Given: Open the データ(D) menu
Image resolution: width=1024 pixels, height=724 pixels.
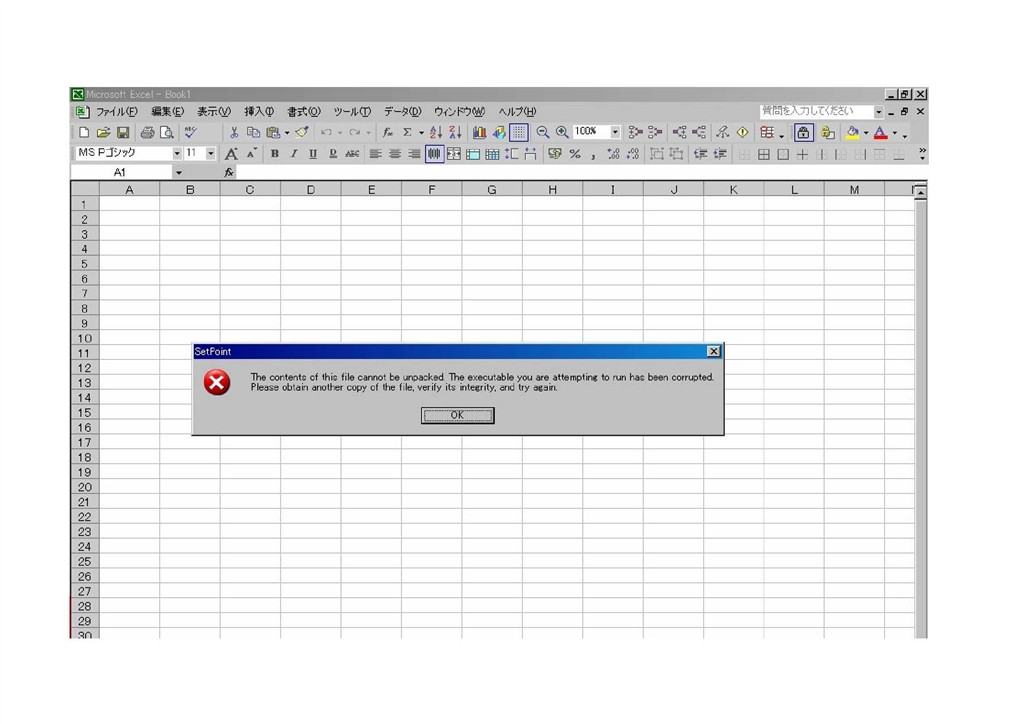Looking at the screenshot, I should [402, 112].
